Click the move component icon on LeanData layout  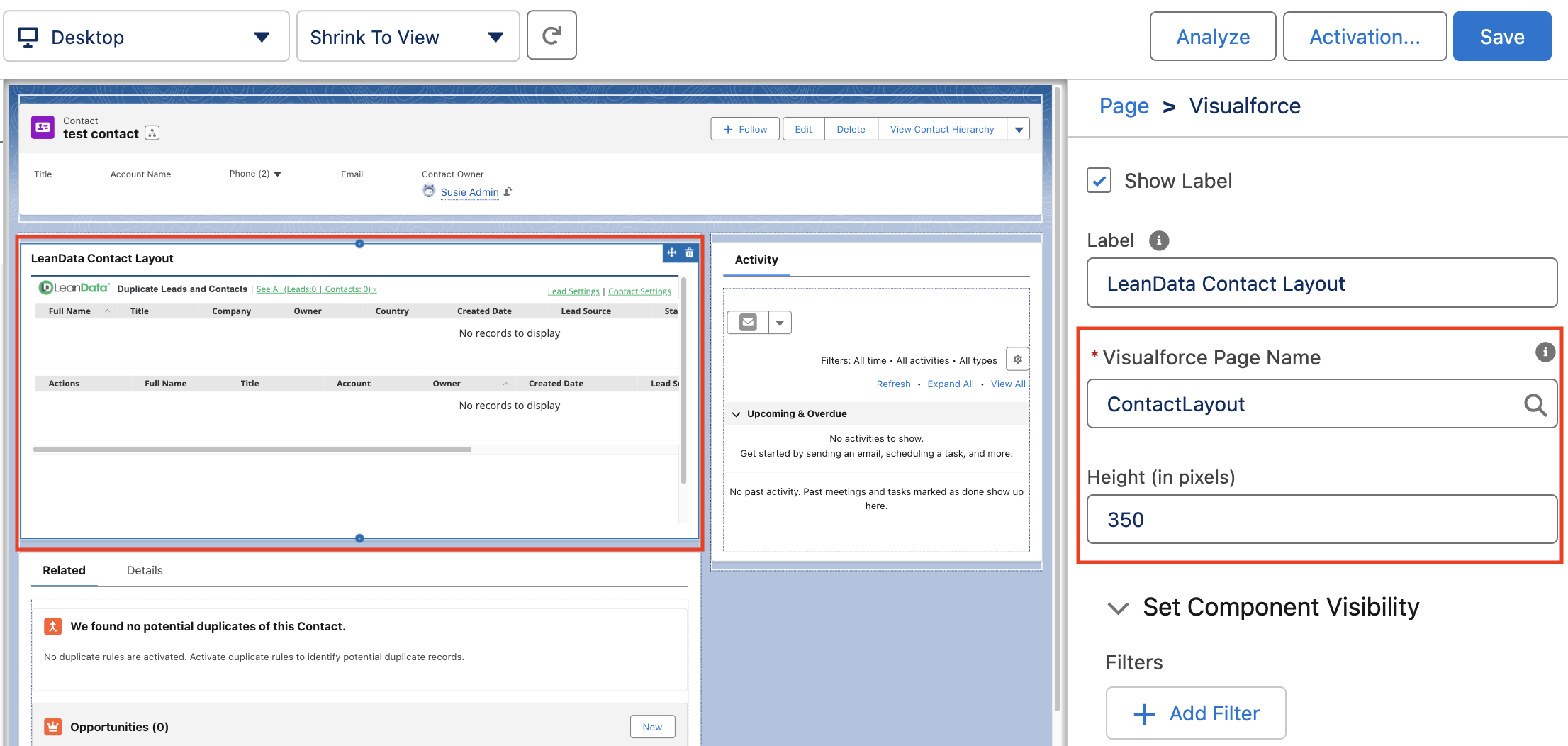[x=672, y=252]
